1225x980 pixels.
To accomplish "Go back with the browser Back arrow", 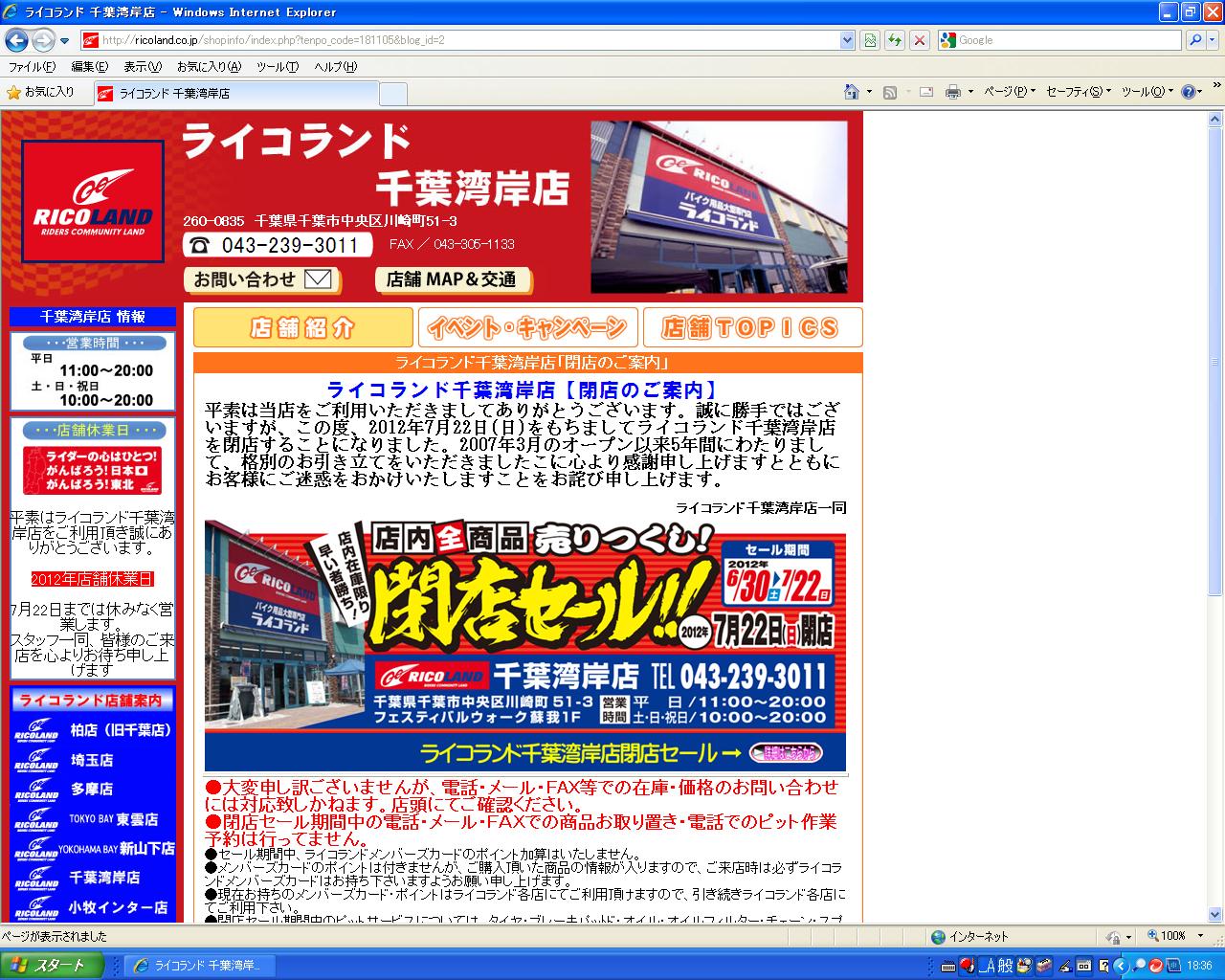I will click(x=16, y=40).
